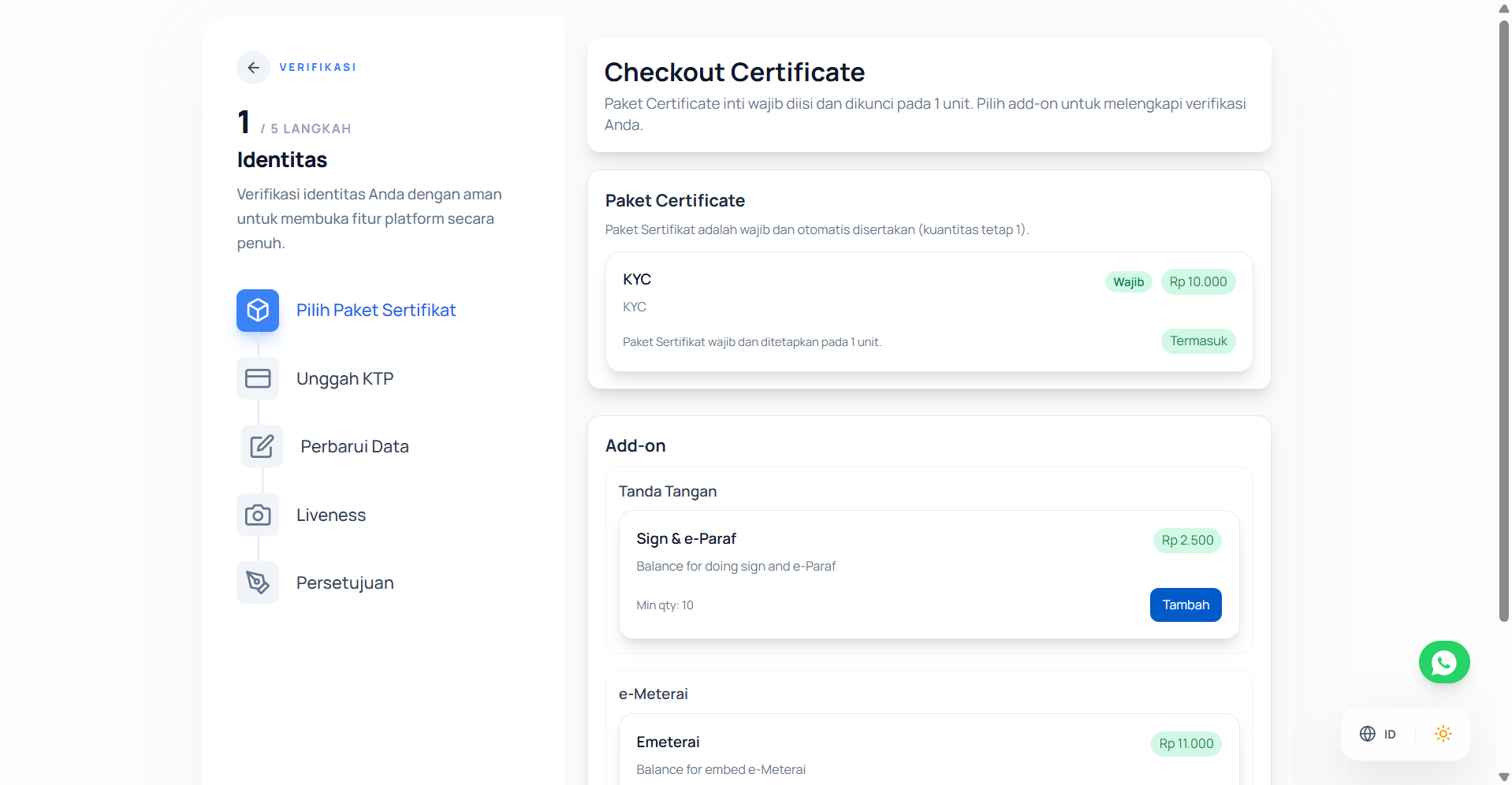
Task: Click the Perbarui Data edit icon
Action: coord(262,447)
